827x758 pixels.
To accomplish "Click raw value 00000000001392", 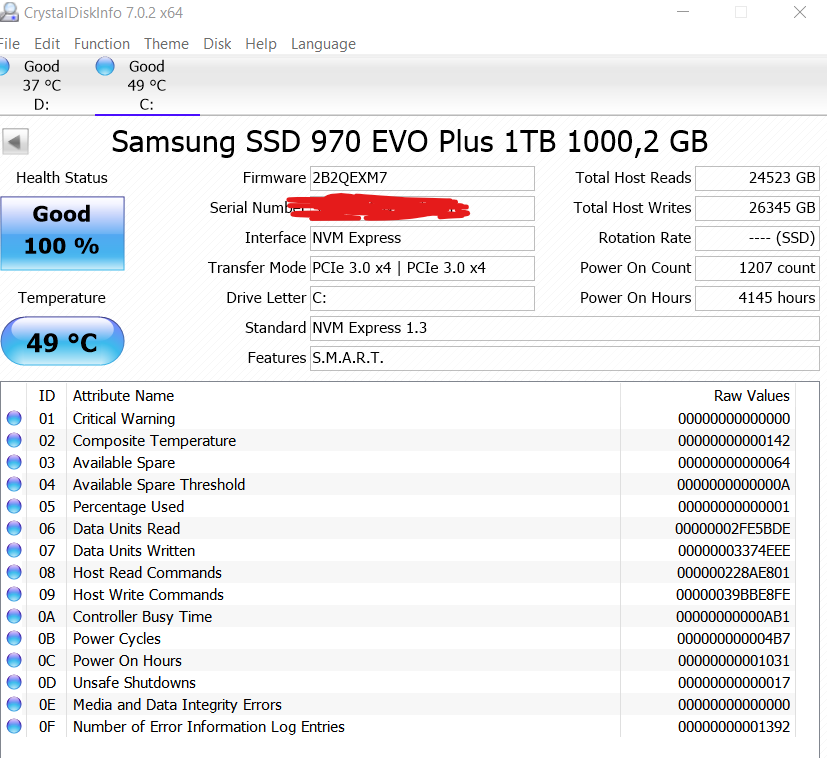I will pyautogui.click(x=734, y=727).
